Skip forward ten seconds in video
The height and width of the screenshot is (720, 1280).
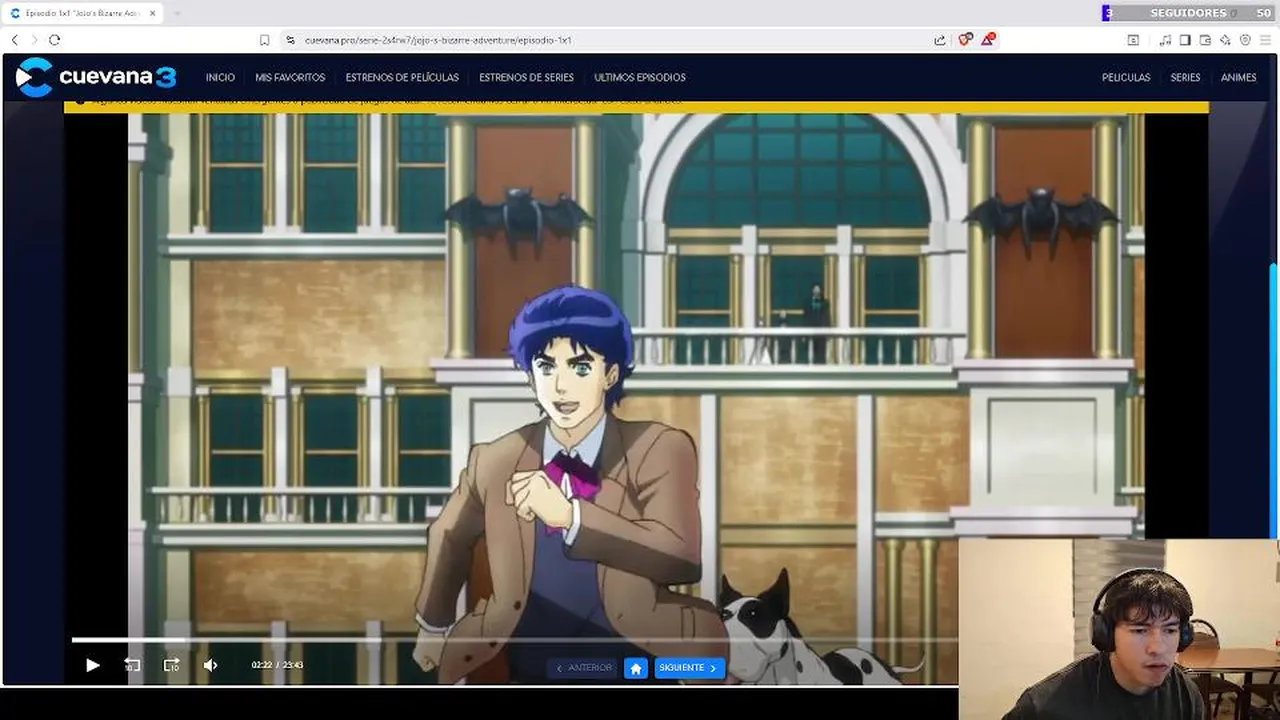(171, 665)
